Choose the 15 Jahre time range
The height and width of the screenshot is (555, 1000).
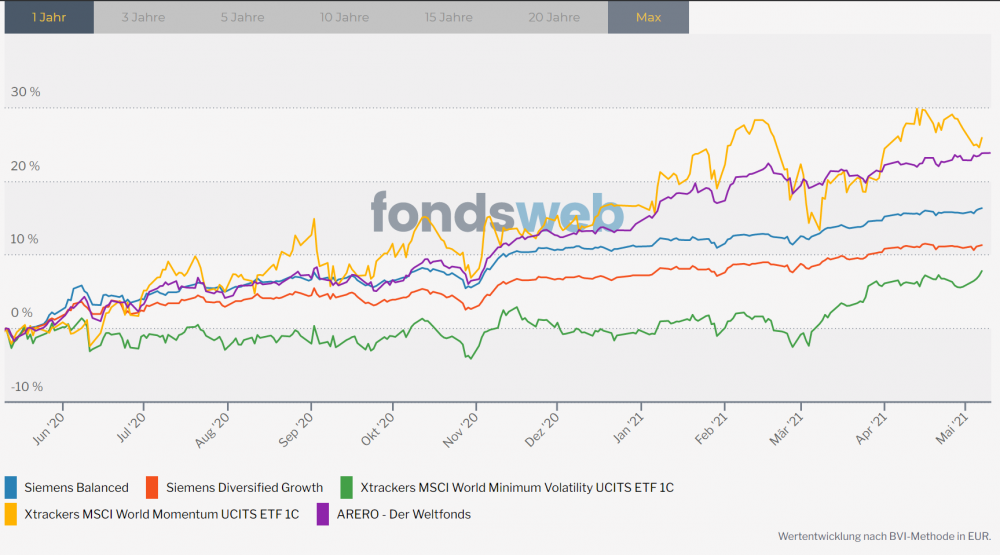coord(449,17)
